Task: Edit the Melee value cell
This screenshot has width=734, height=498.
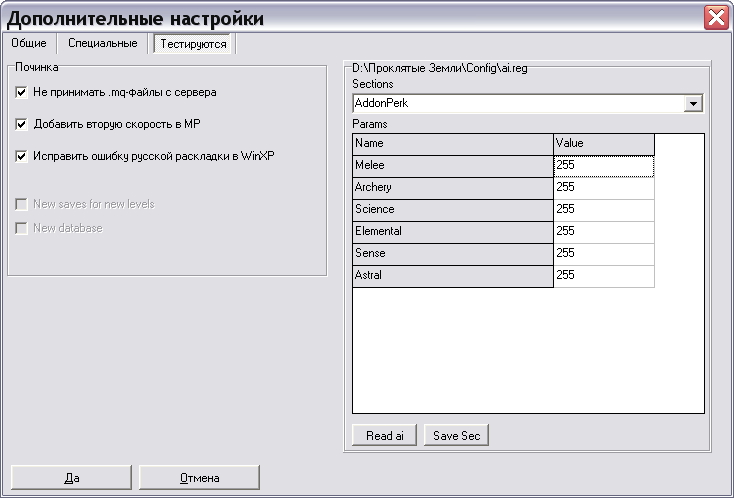Action: tap(603, 165)
